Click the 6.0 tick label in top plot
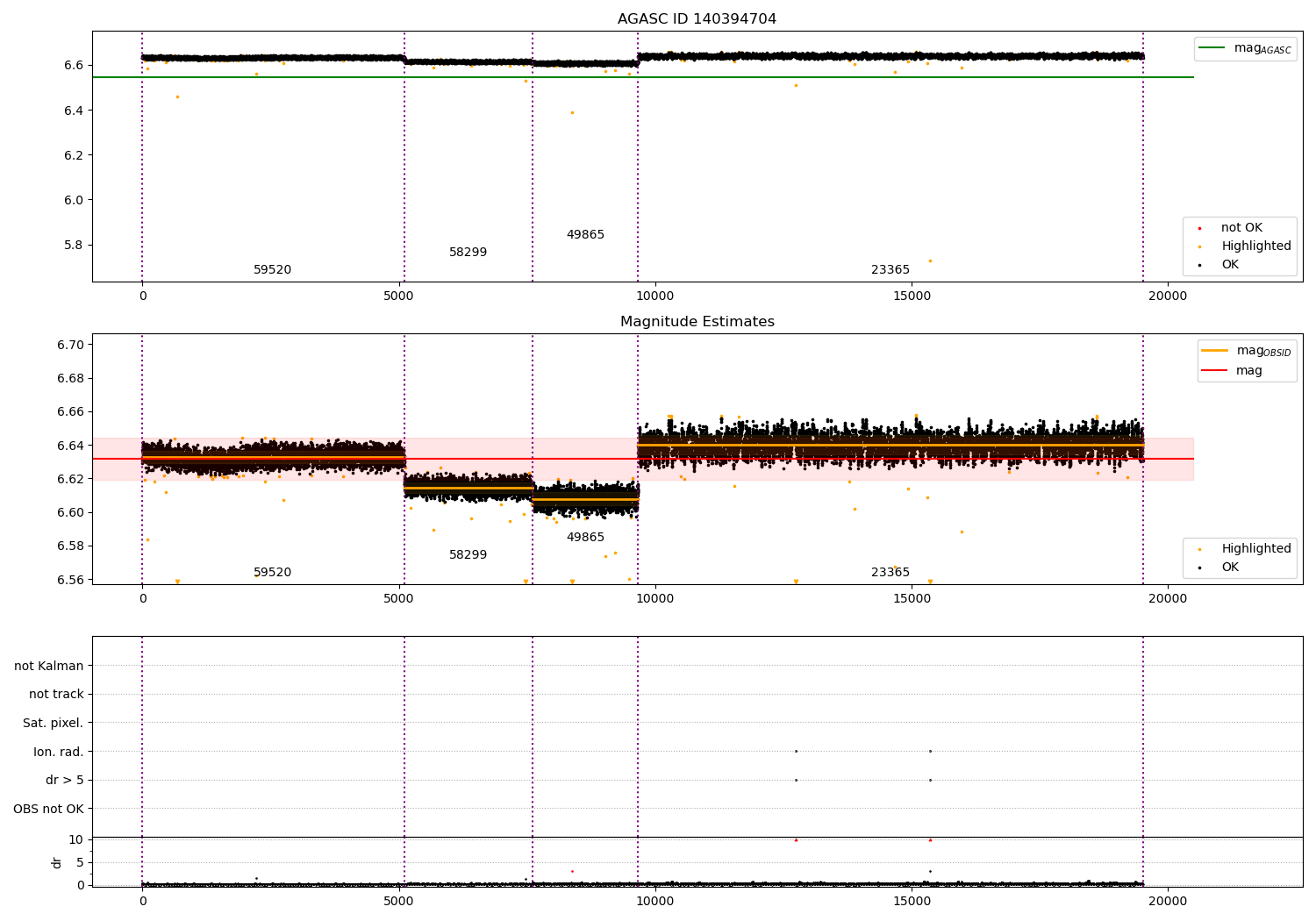1316x921 pixels. pyautogui.click(x=73, y=201)
